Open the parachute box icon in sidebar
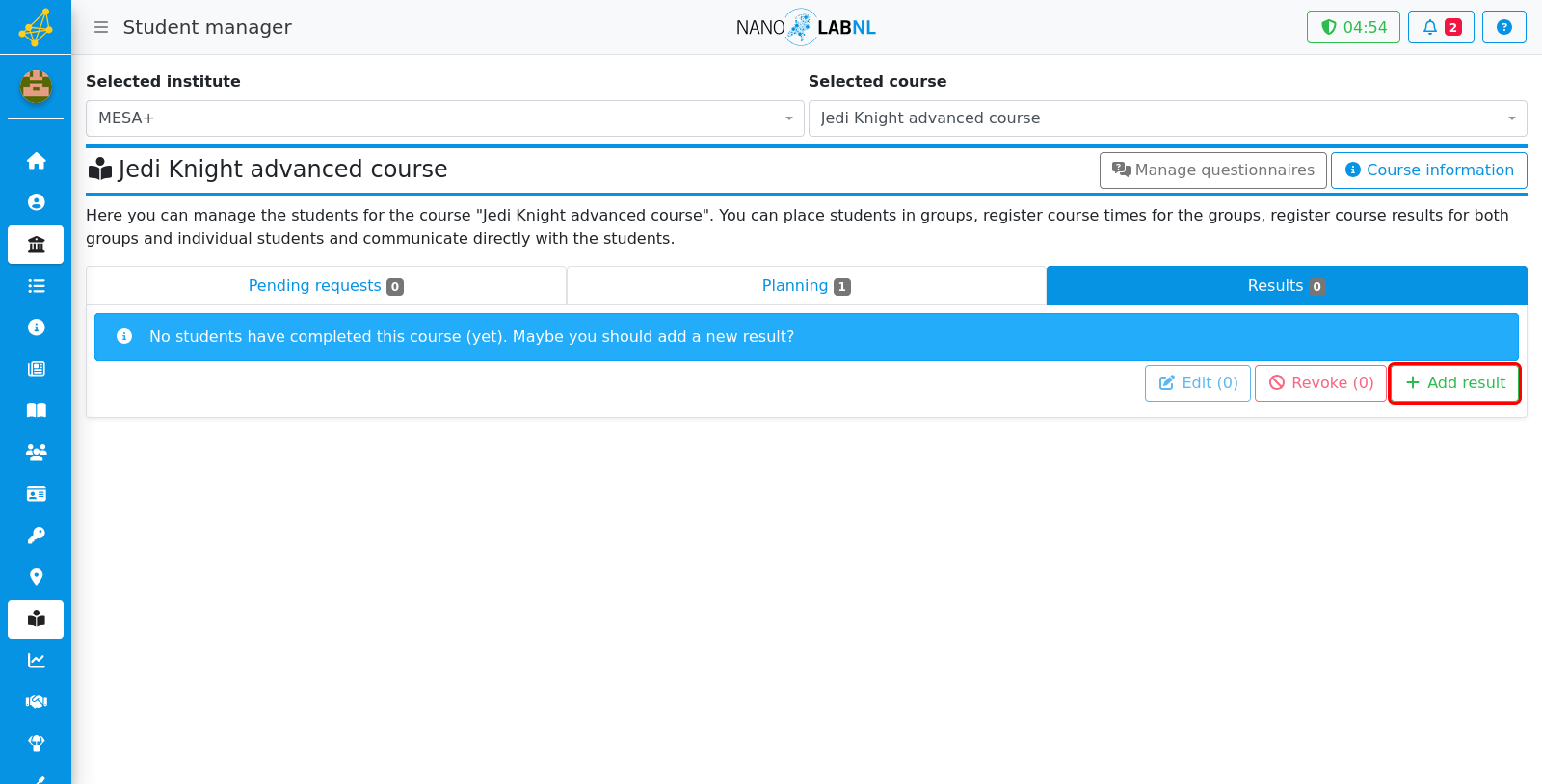 pyautogui.click(x=36, y=744)
